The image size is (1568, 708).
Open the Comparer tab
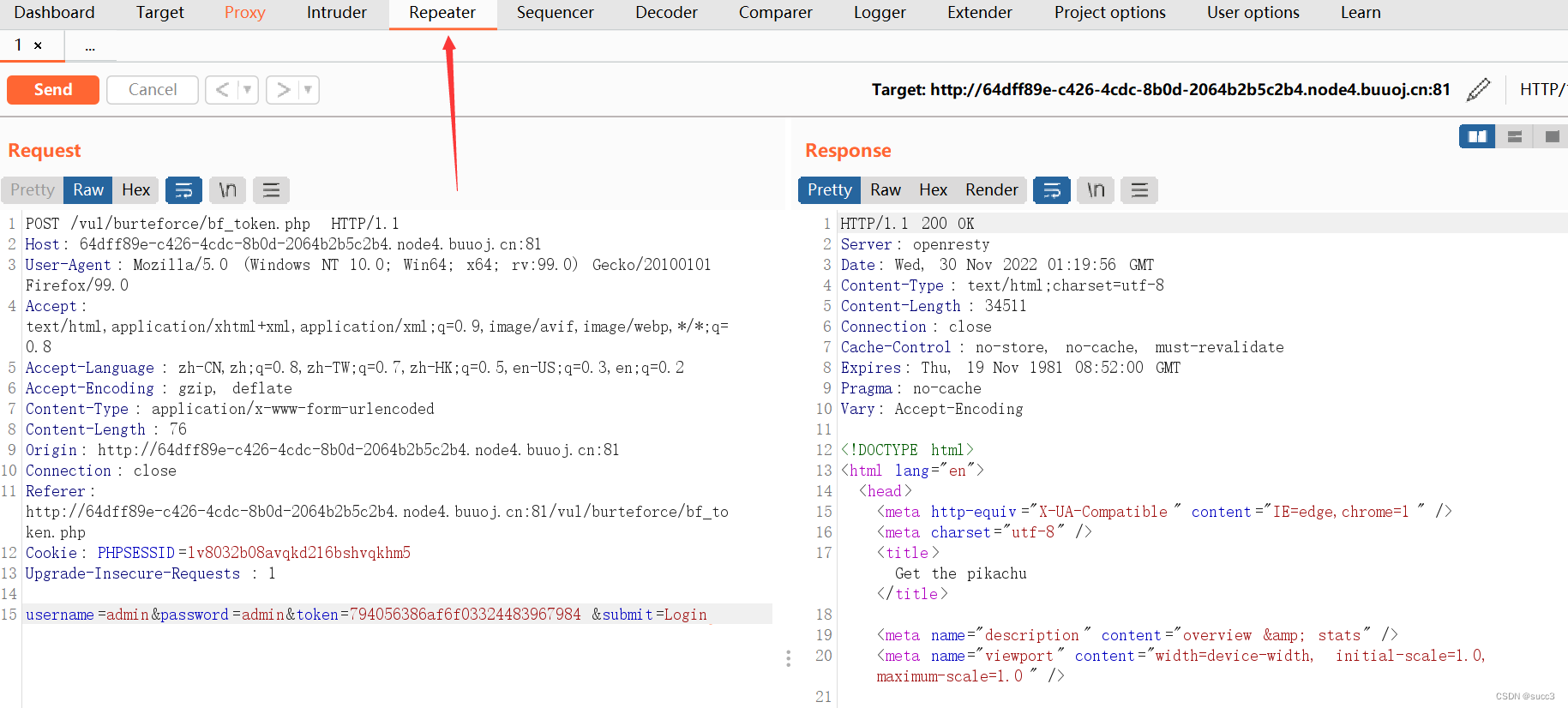[x=775, y=13]
